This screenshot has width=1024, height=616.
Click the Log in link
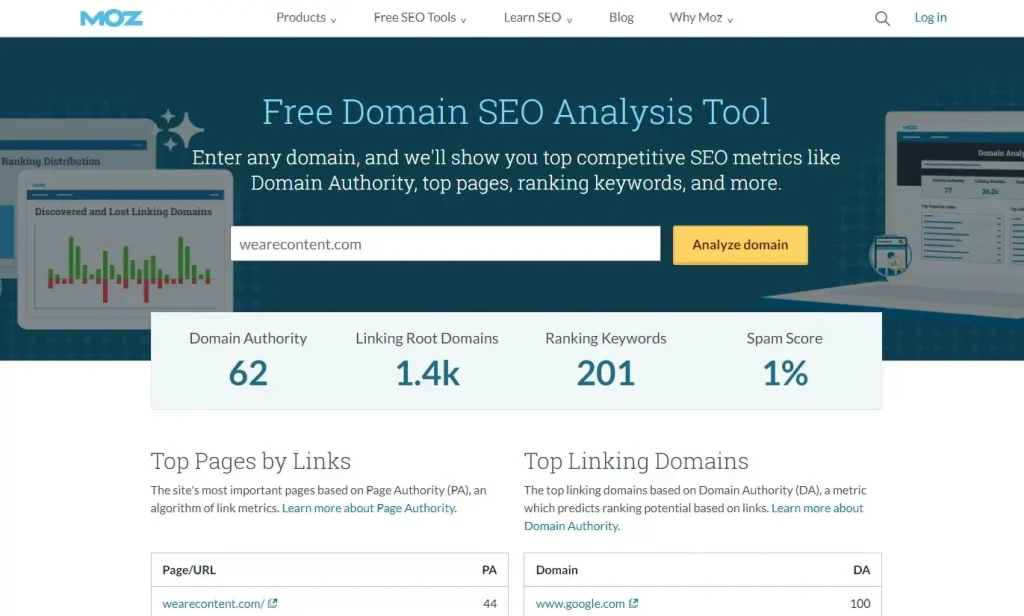point(930,18)
